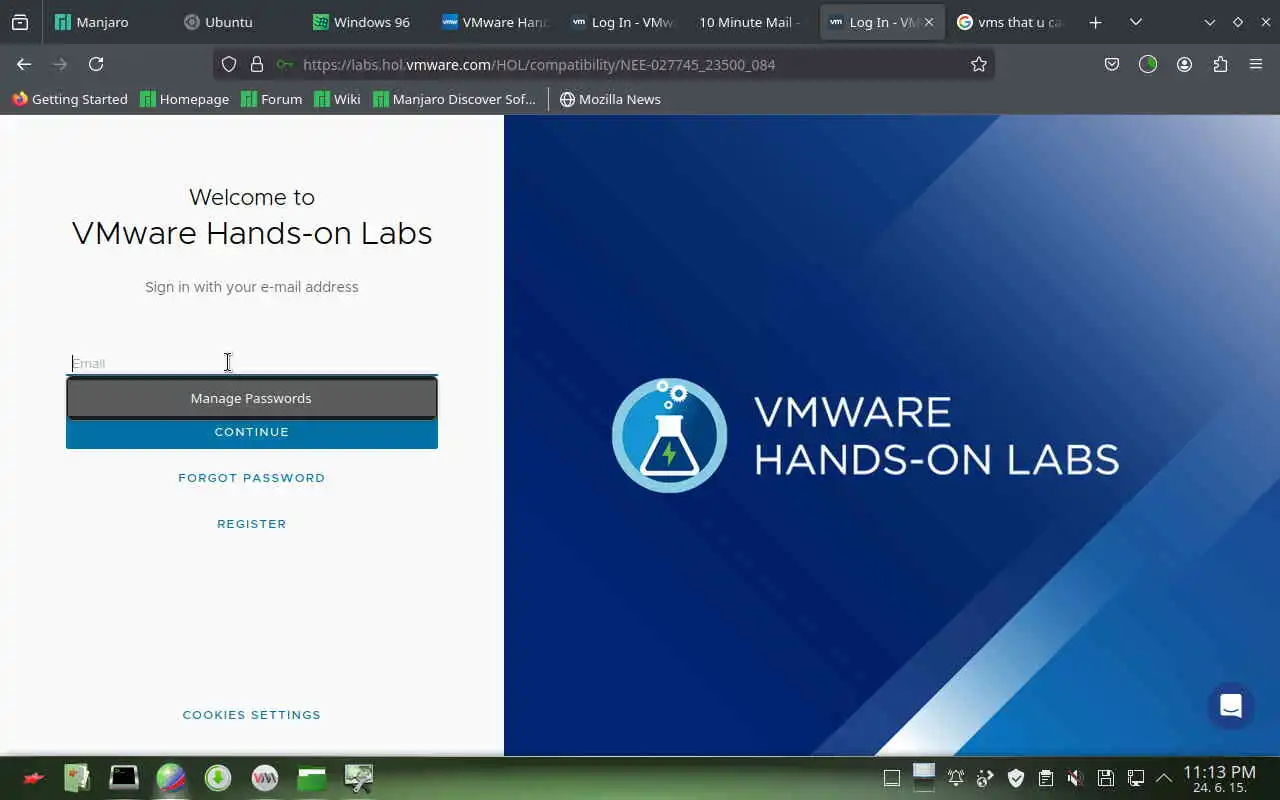Click the REGISTER link

click(252, 524)
